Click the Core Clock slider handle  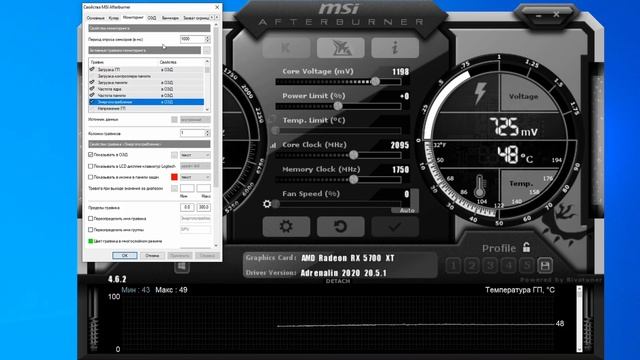coord(354,155)
